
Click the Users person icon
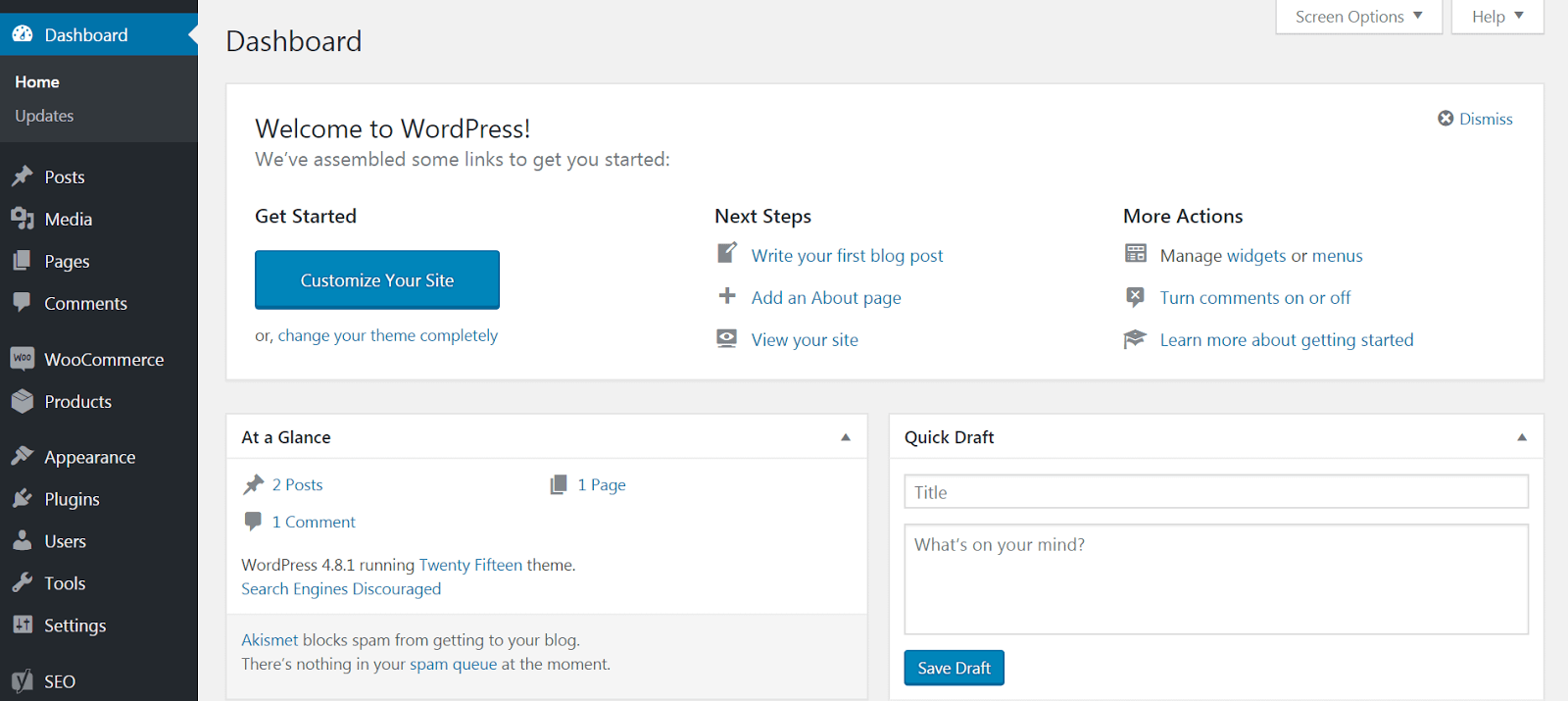[x=23, y=541]
